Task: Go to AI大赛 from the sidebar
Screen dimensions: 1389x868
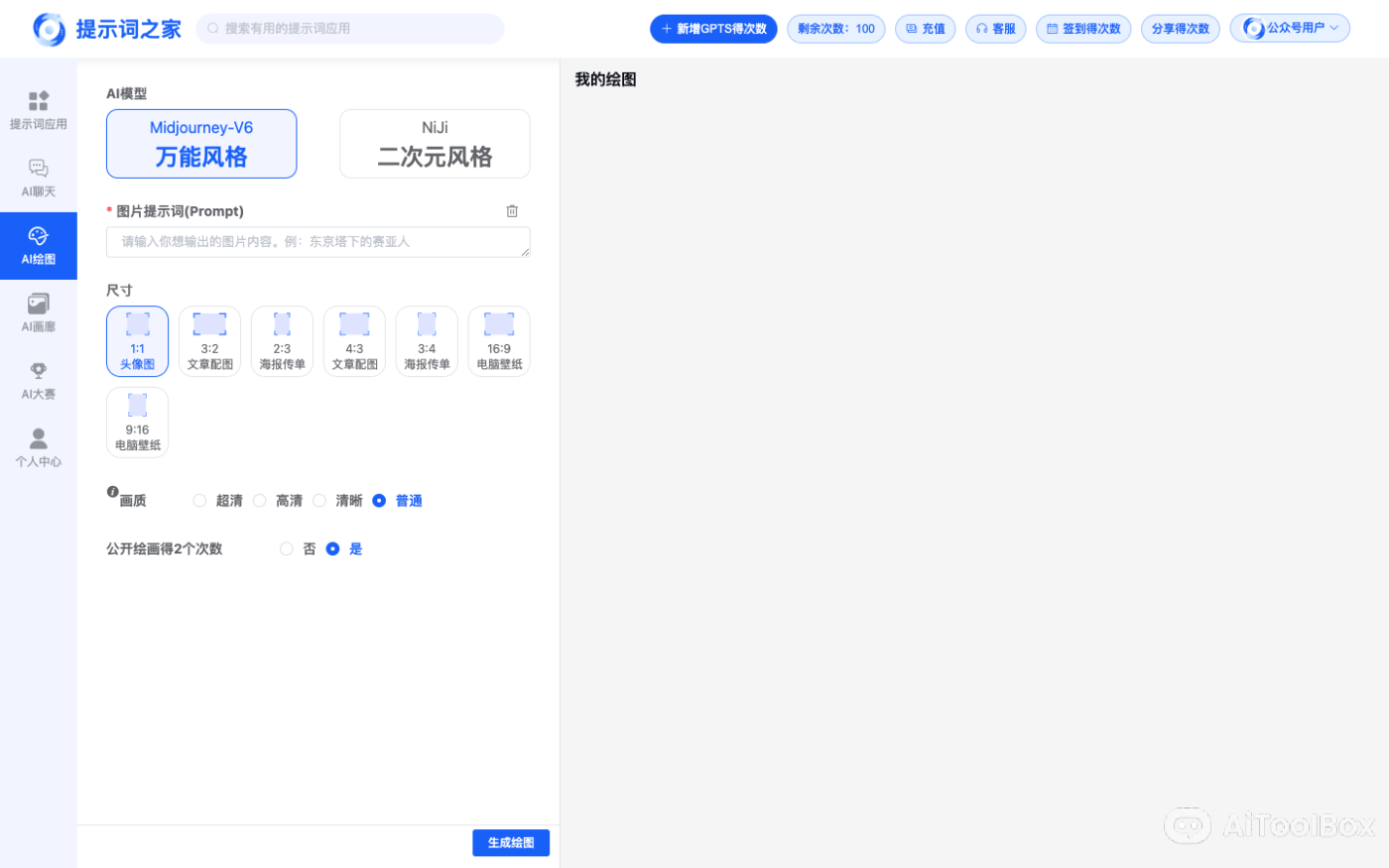Action: pos(38,380)
